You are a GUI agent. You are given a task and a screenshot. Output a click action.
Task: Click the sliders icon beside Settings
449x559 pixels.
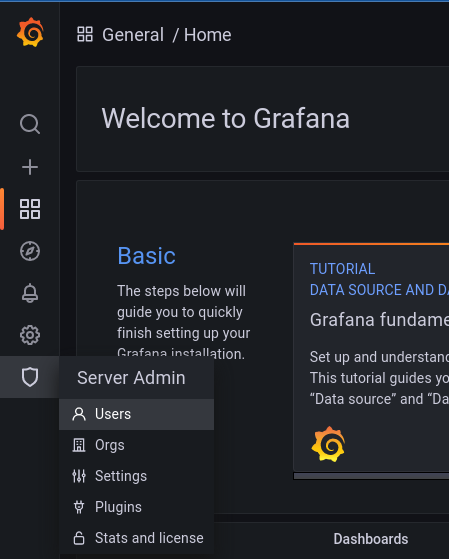(x=79, y=476)
